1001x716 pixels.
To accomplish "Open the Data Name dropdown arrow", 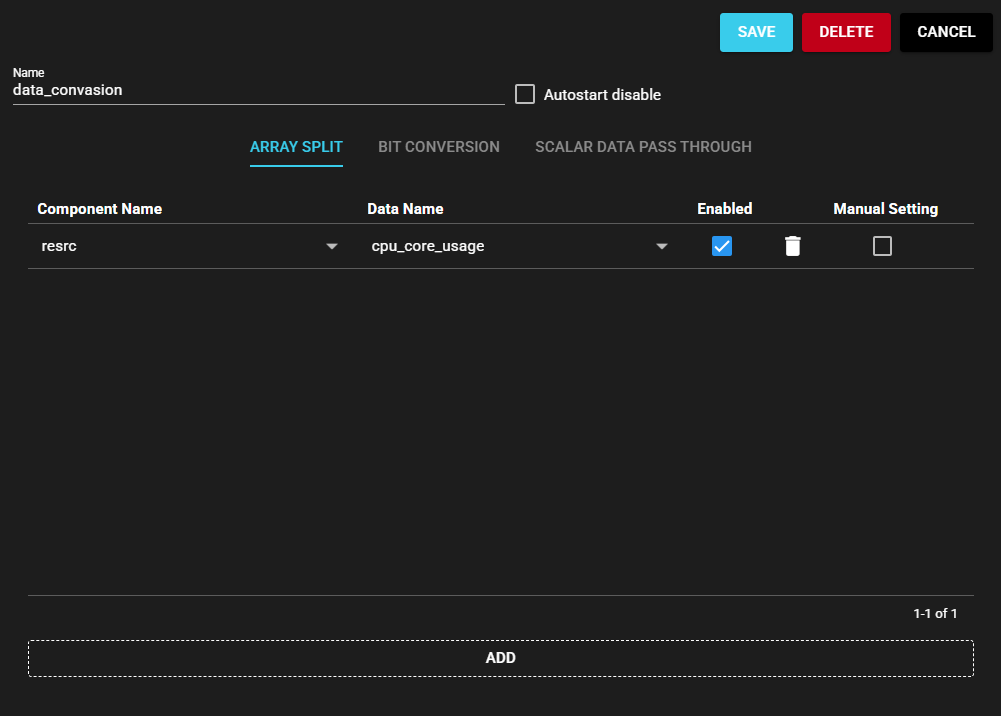I will (x=661, y=247).
